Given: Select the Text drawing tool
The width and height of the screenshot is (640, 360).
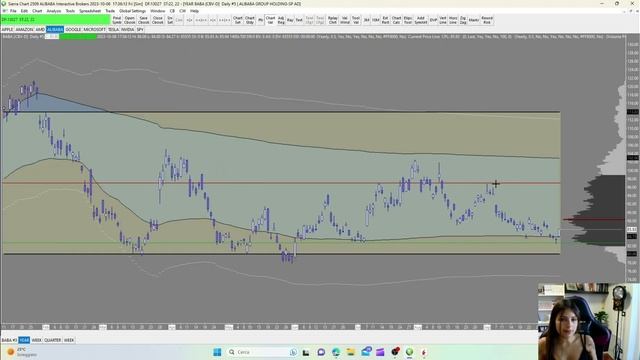Looking at the screenshot, I should click(299, 20).
